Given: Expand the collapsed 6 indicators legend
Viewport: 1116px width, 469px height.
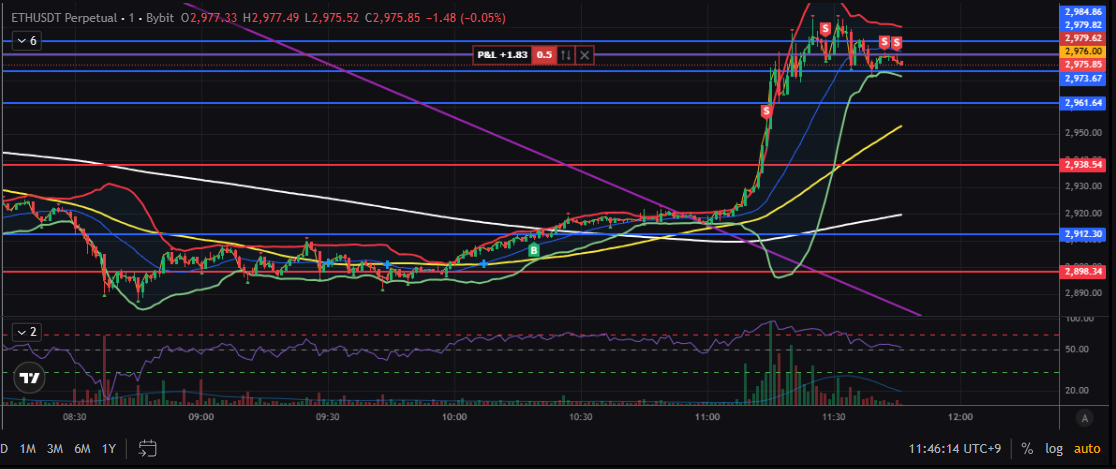Looking at the screenshot, I should 26,41.
